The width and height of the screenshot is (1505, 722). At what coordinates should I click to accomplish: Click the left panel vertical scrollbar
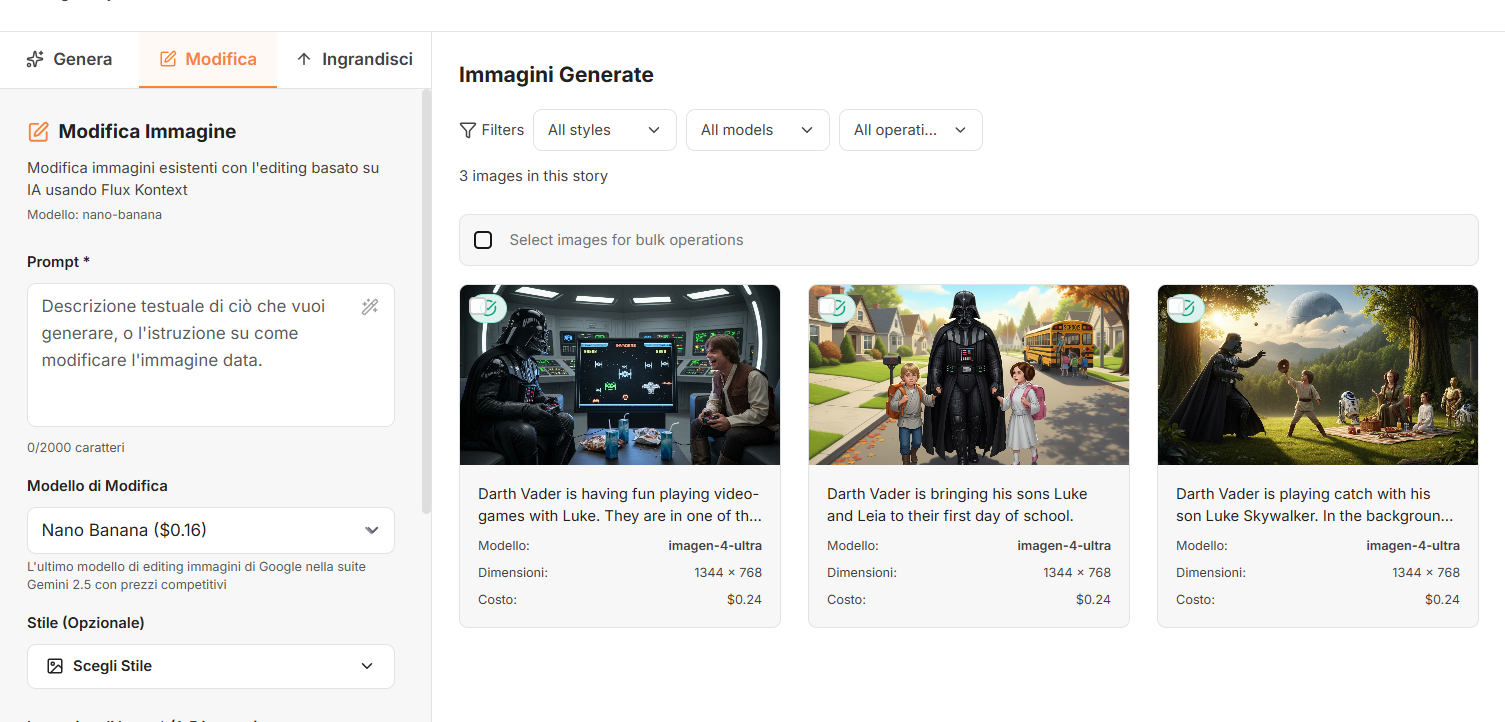pyautogui.click(x=427, y=300)
